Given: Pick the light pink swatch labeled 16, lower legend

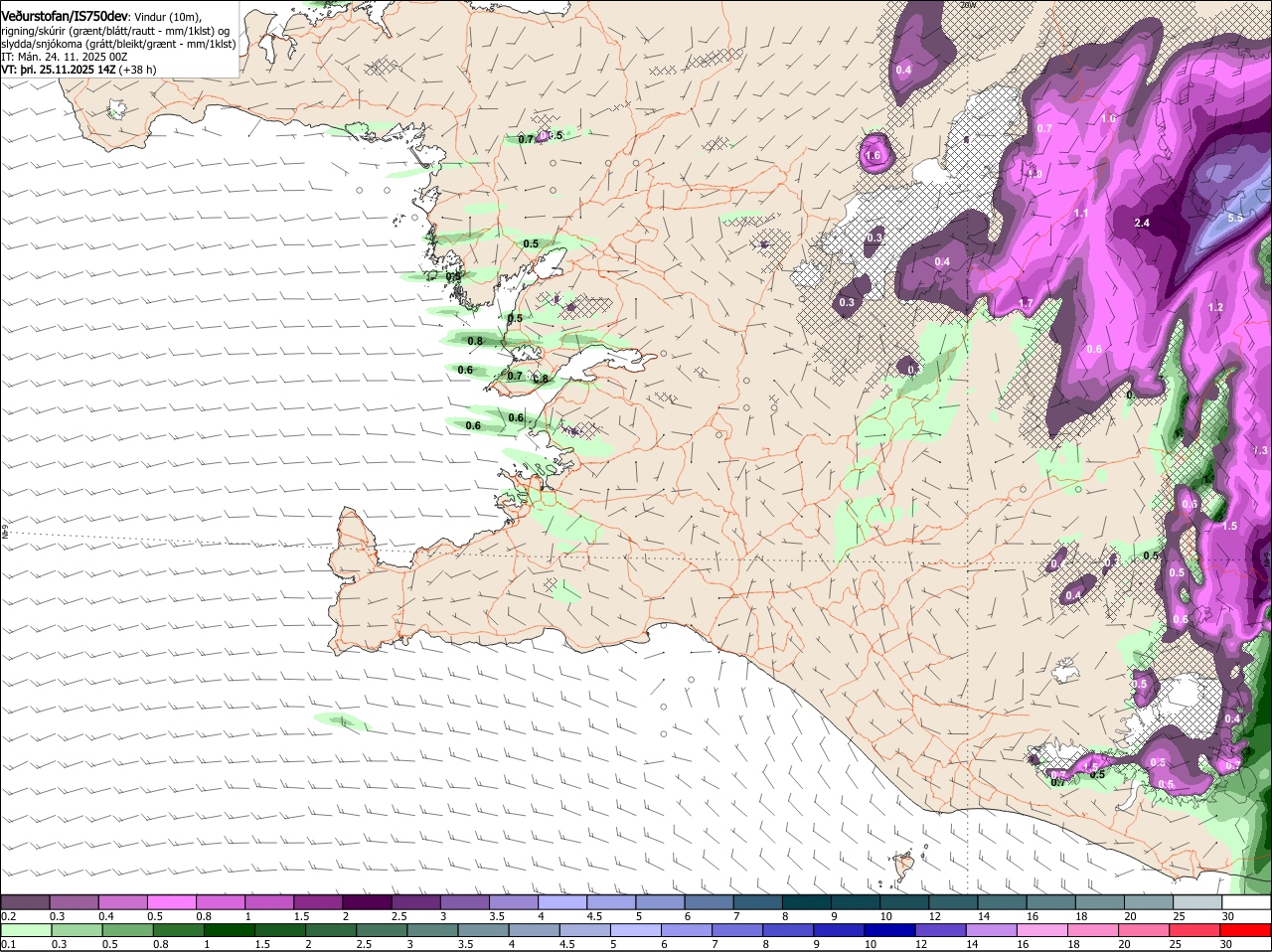Looking at the screenshot, I should point(1041,931).
